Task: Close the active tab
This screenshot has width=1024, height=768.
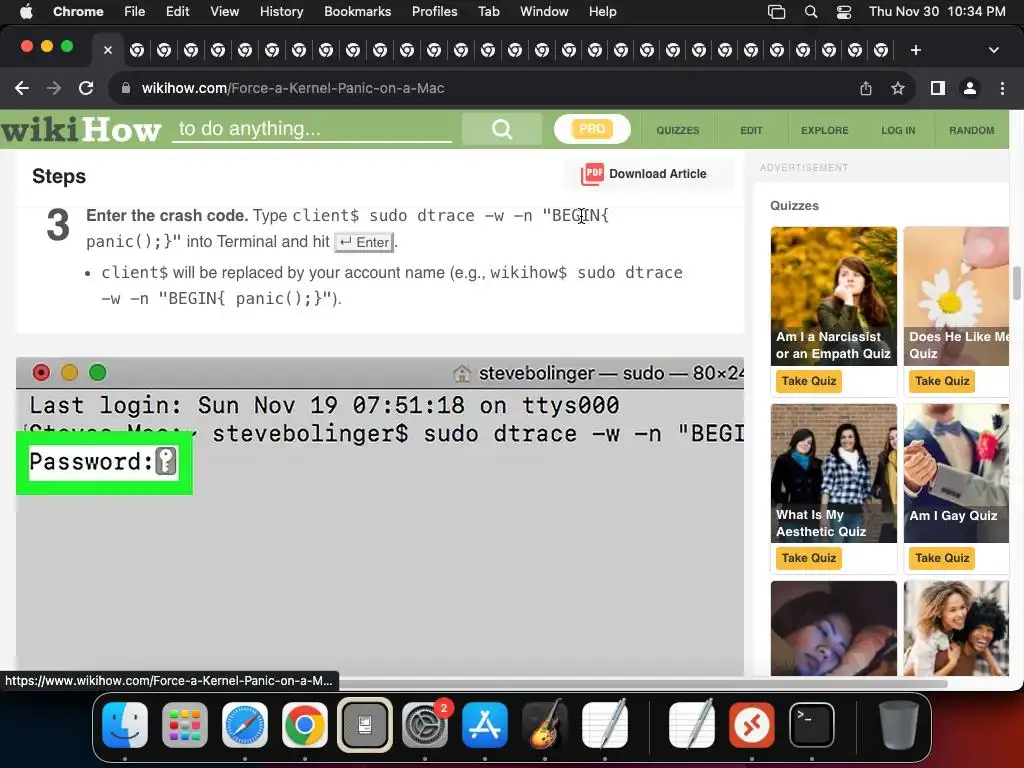Action: point(108,50)
